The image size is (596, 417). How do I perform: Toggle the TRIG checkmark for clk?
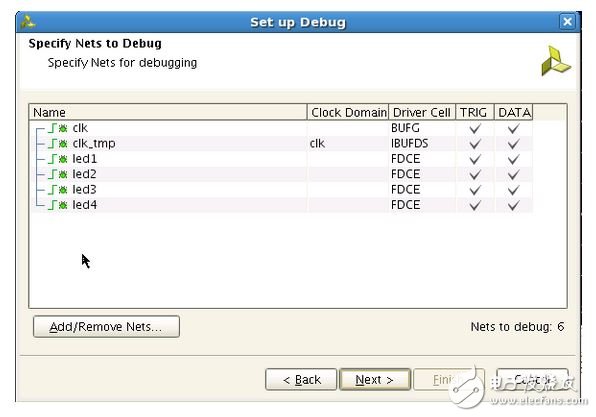click(x=475, y=128)
